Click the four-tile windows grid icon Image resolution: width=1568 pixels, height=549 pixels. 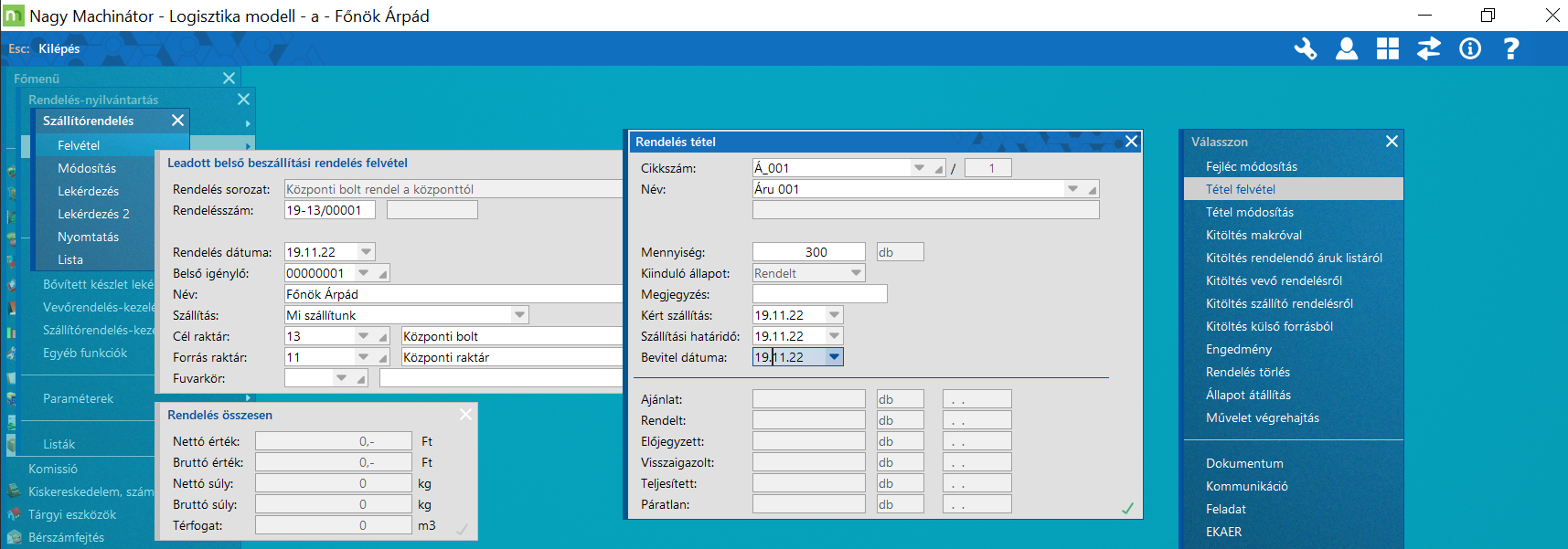1387,48
